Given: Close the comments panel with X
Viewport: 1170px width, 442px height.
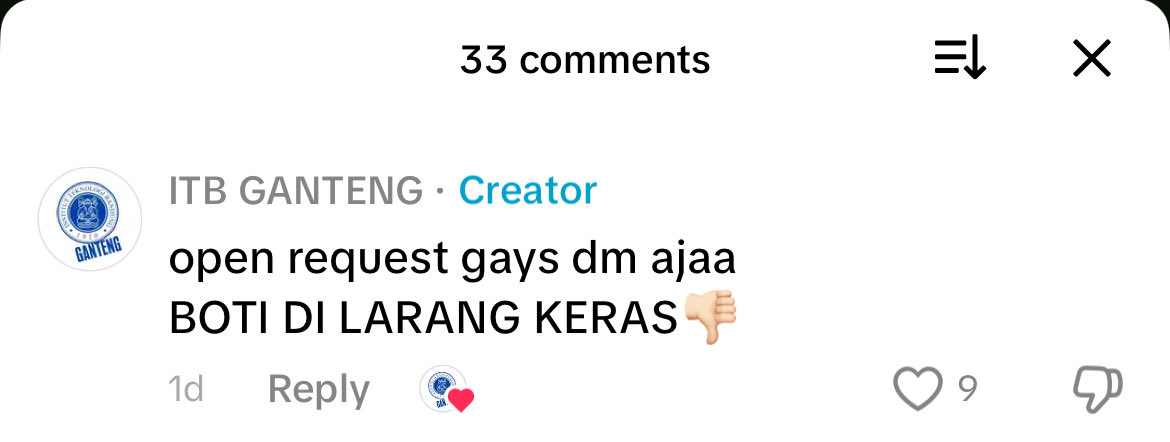Looking at the screenshot, I should (1092, 59).
